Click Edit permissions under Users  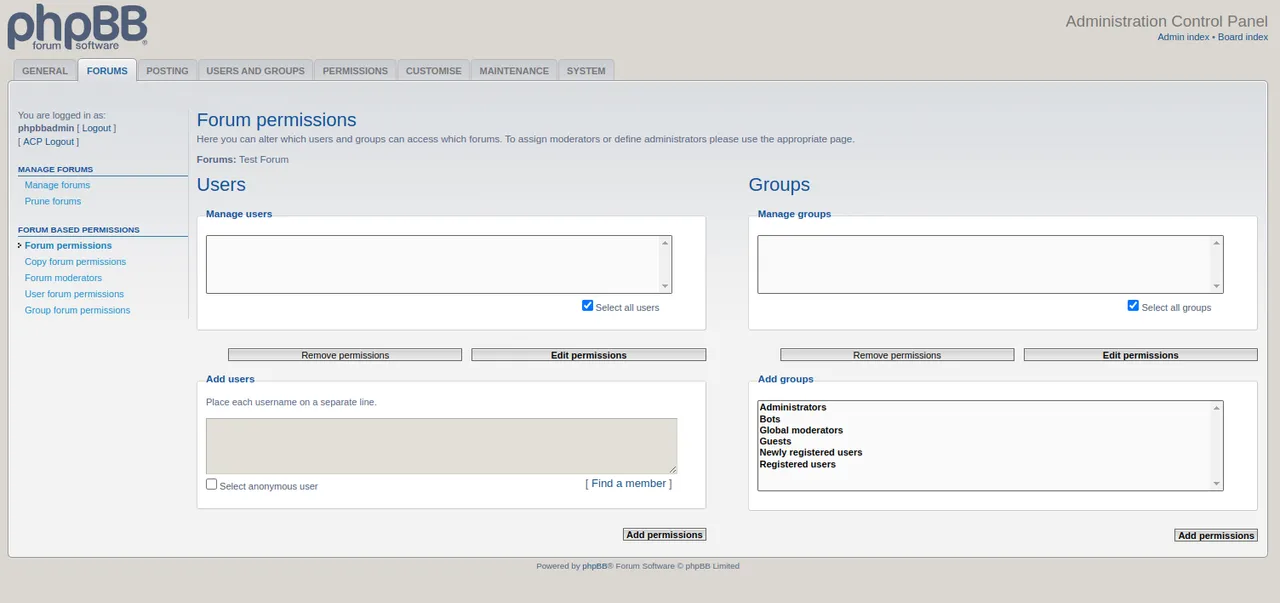589,355
